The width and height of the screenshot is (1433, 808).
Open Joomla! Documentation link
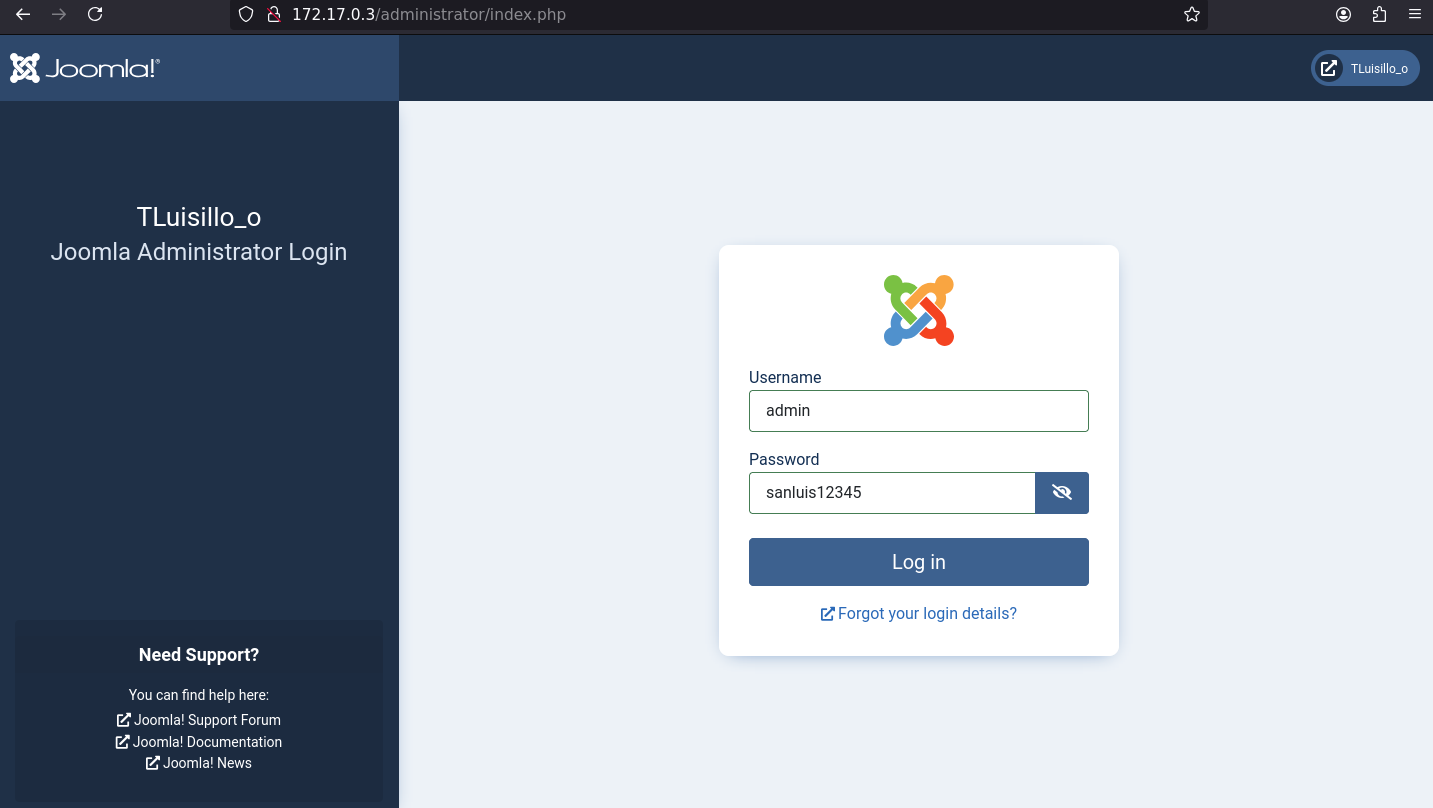[199, 742]
